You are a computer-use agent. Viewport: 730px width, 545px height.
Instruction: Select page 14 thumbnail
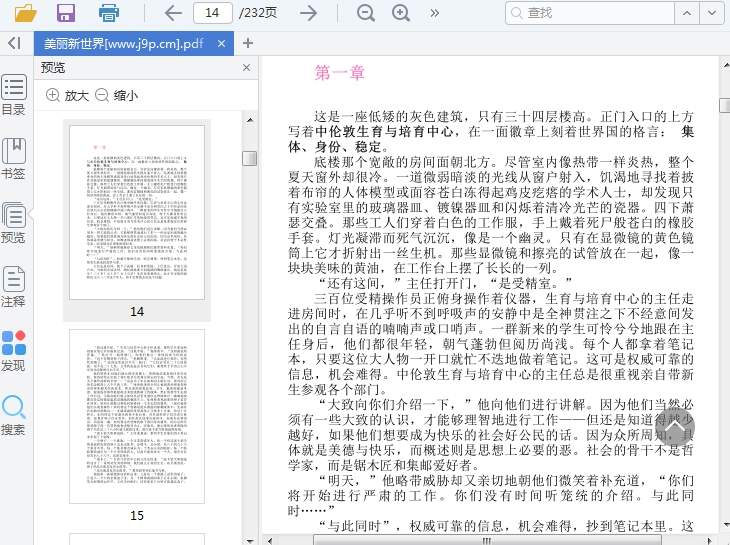click(x=137, y=212)
